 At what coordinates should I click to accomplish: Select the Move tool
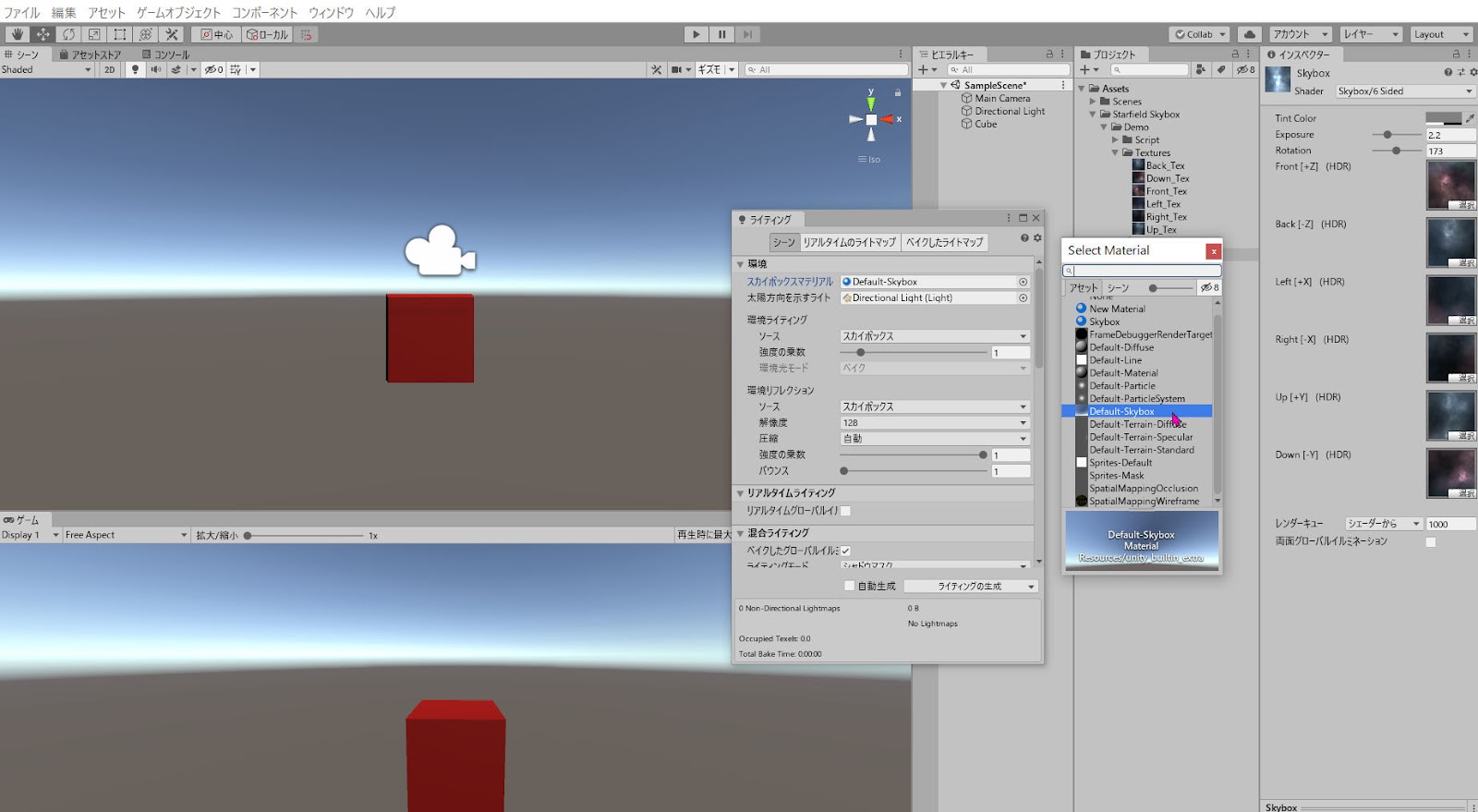pos(42,34)
